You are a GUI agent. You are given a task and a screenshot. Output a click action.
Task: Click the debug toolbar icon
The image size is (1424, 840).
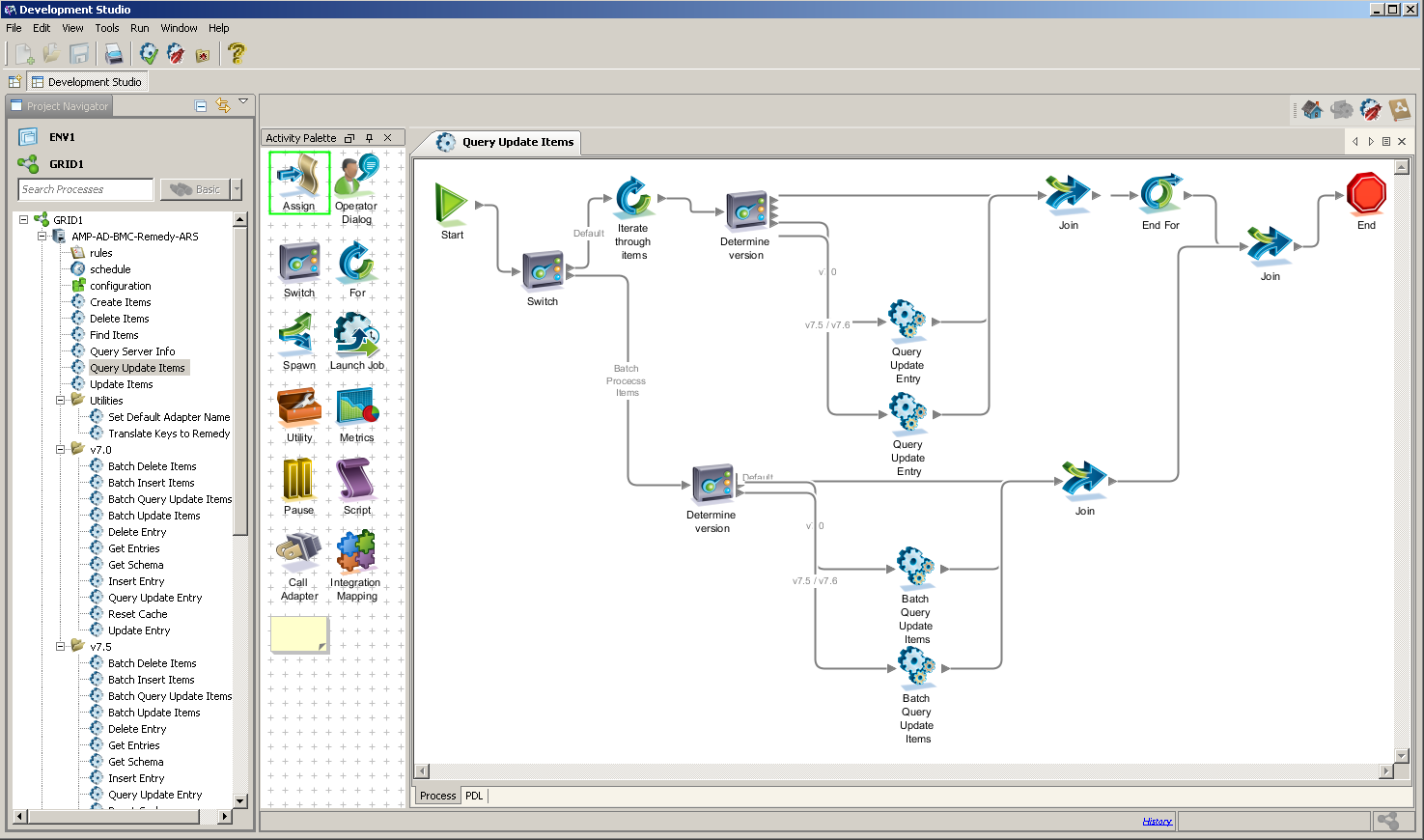click(176, 54)
